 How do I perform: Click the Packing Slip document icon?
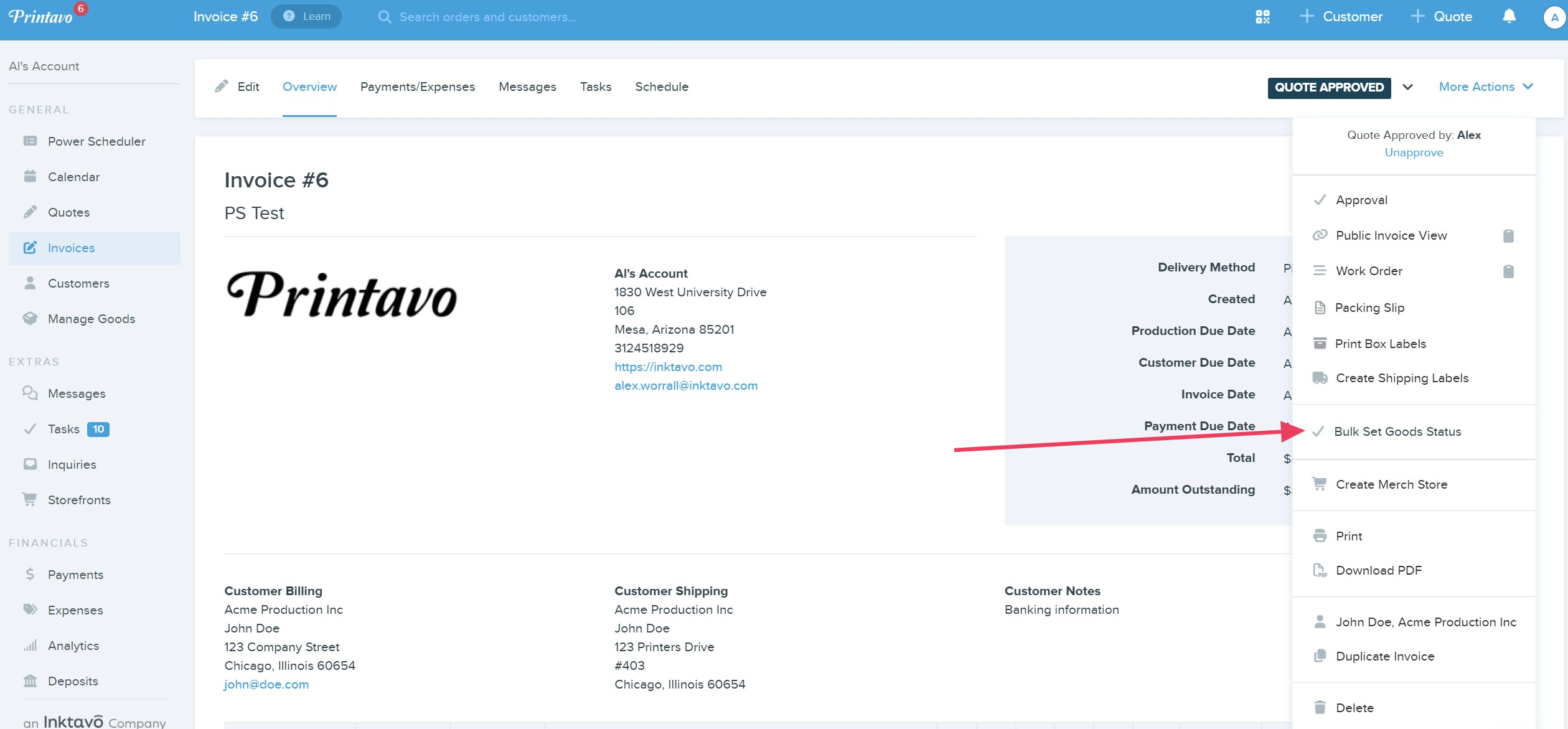[1320, 308]
